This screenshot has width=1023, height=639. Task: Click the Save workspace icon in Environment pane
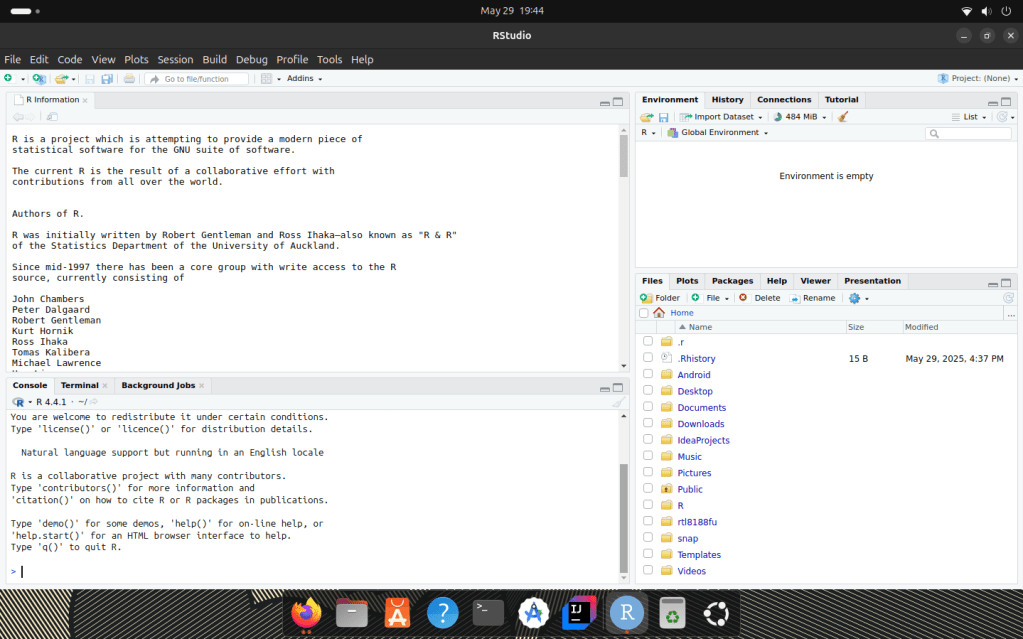point(663,117)
